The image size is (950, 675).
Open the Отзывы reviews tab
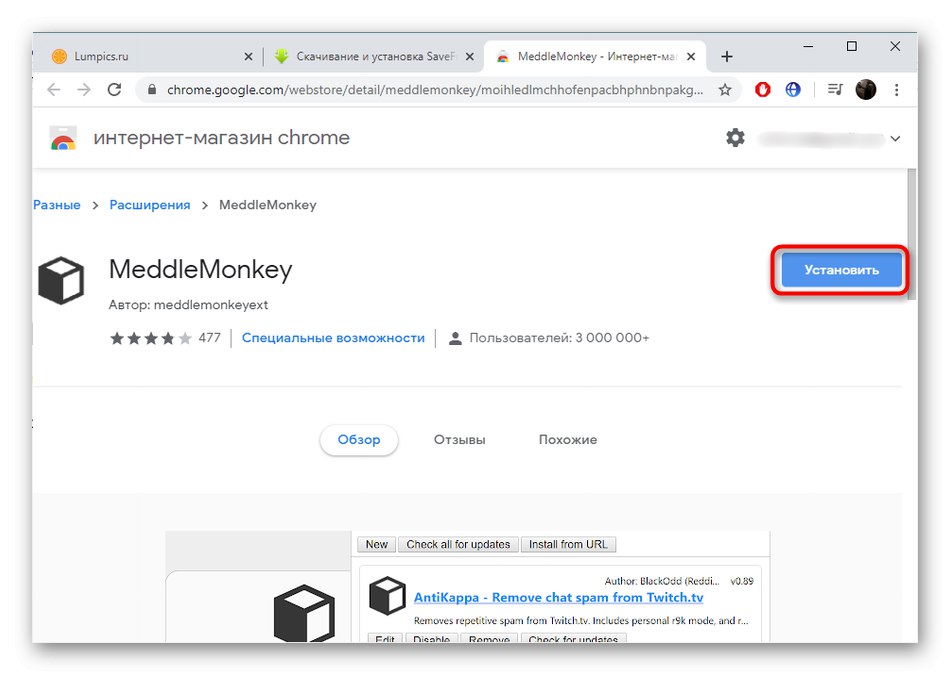pyautogui.click(x=459, y=440)
